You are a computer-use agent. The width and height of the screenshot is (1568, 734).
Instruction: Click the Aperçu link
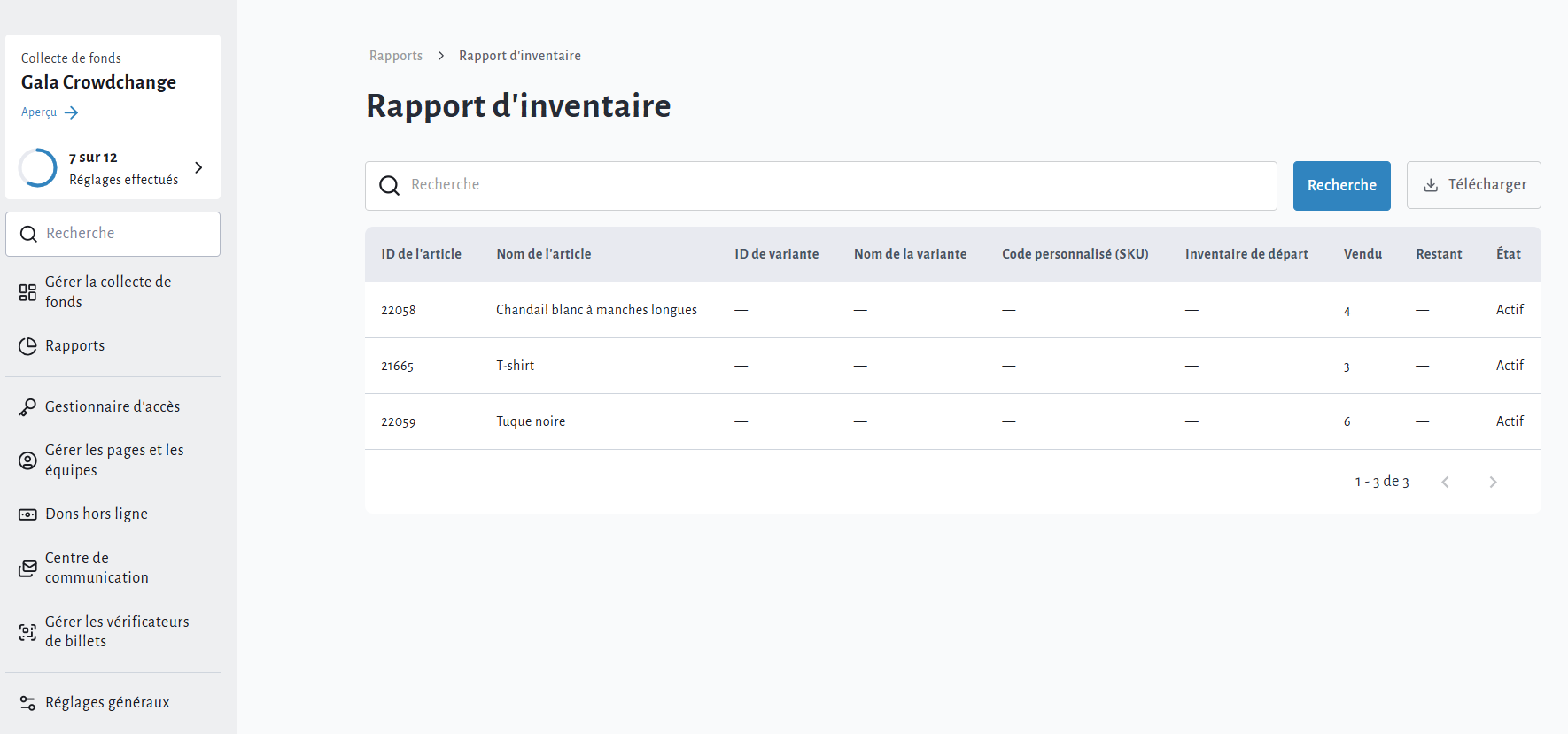click(39, 112)
